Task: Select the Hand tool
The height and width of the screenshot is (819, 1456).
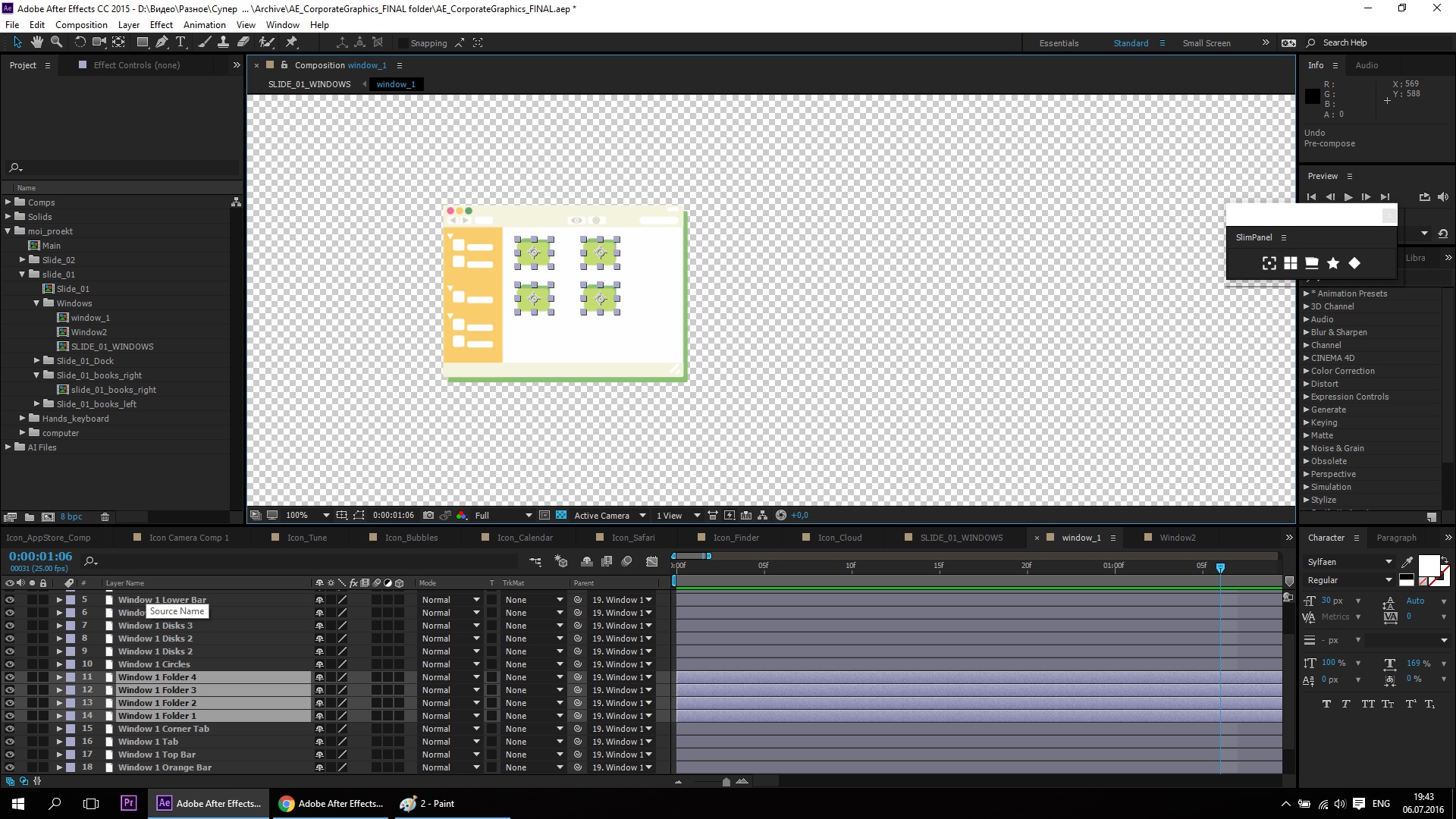Action: point(36,42)
